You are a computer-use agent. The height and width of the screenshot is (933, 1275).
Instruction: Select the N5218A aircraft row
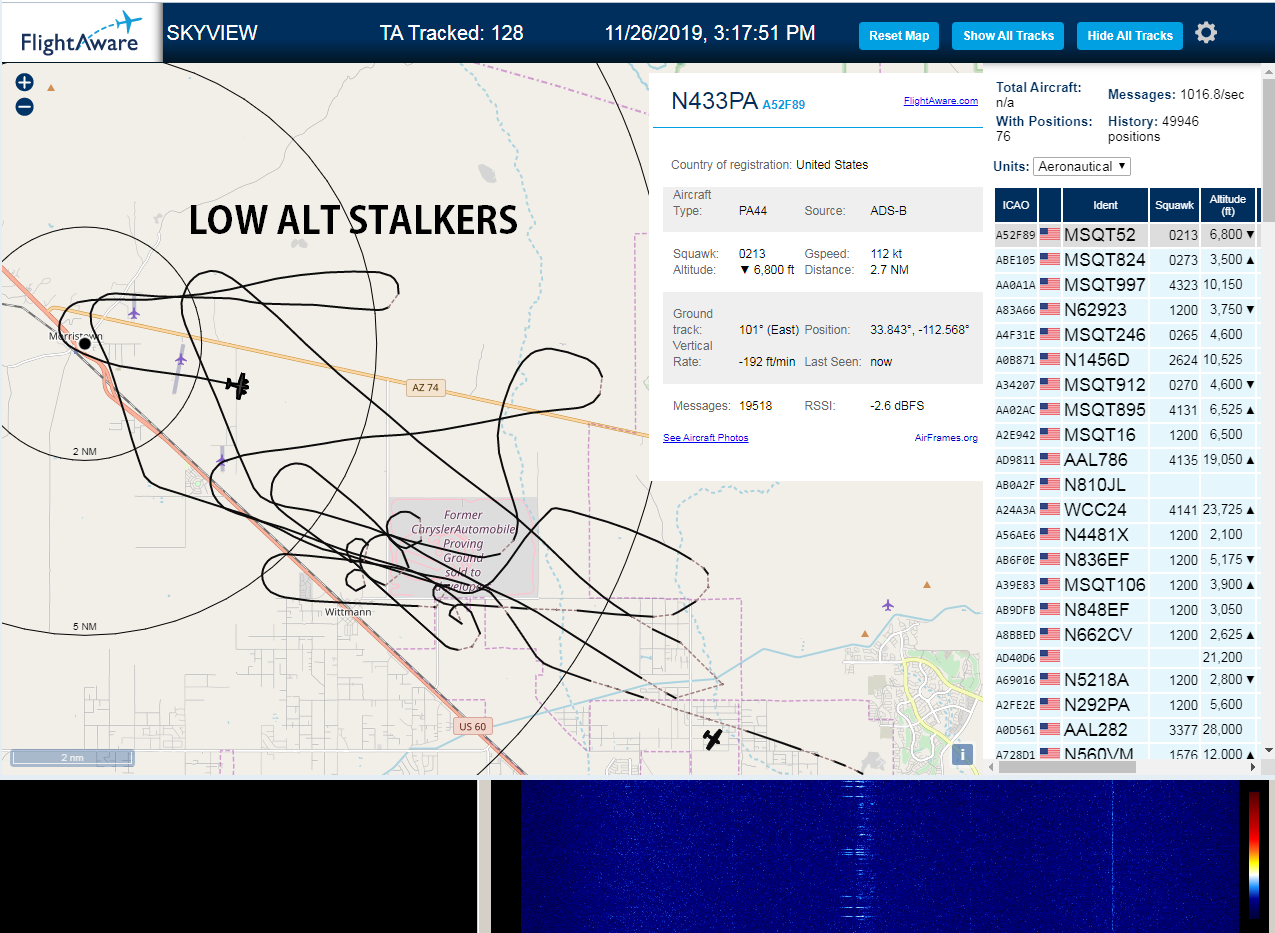click(1125, 680)
